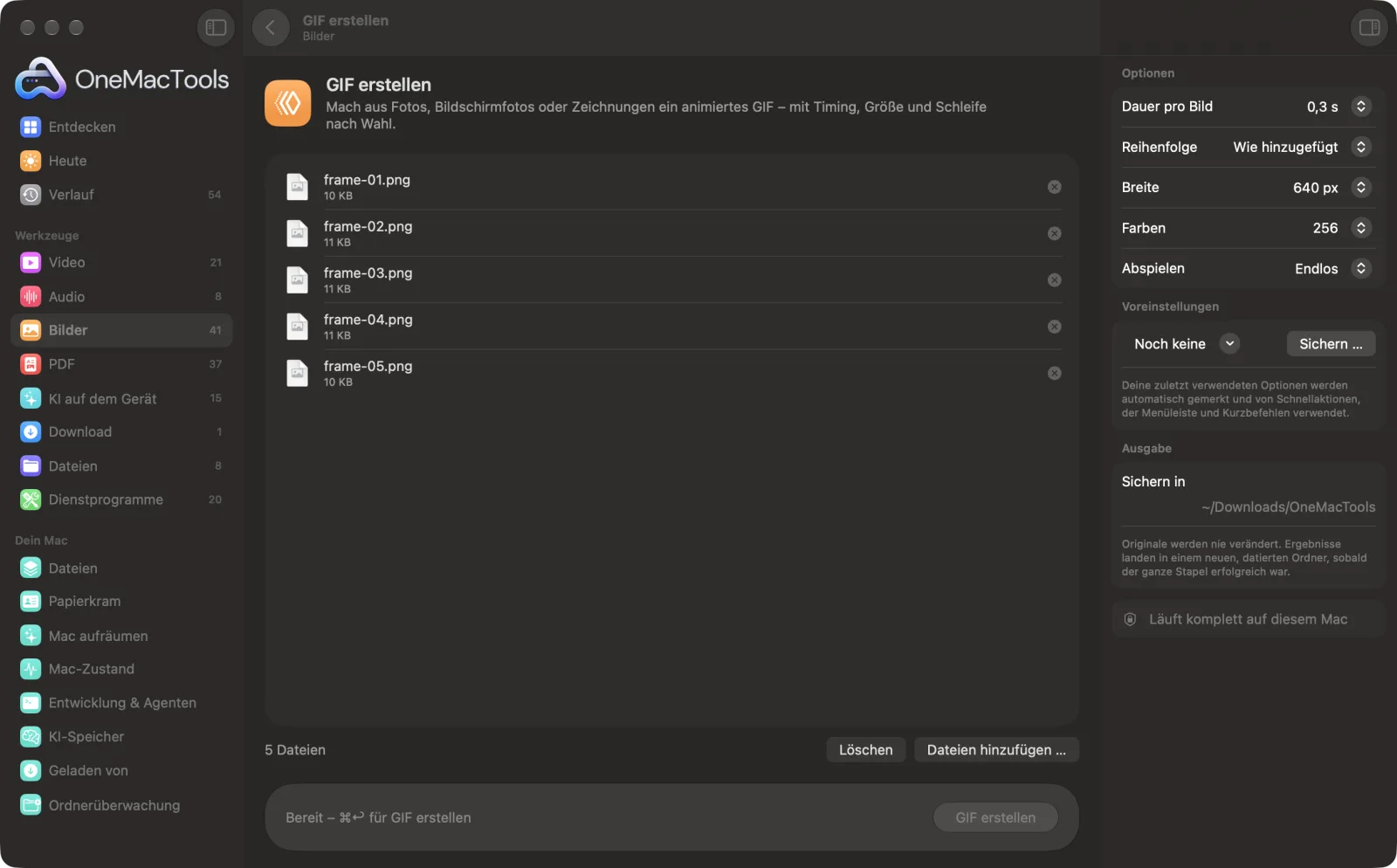
Task: Click the KI auf dem Gerät icon
Action: pyautogui.click(x=31, y=398)
